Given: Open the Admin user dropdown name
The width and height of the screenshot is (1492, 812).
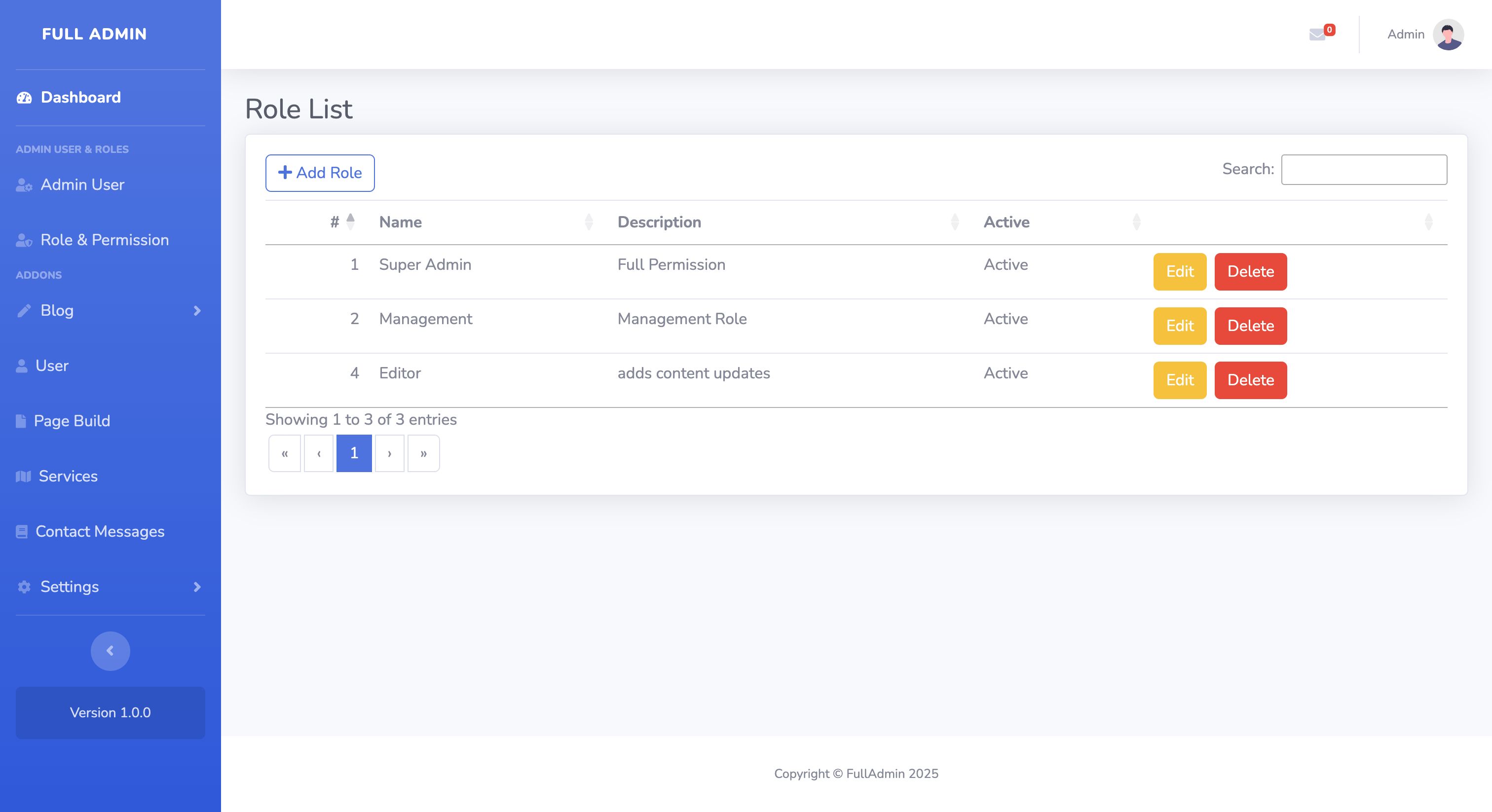Looking at the screenshot, I should [1405, 34].
